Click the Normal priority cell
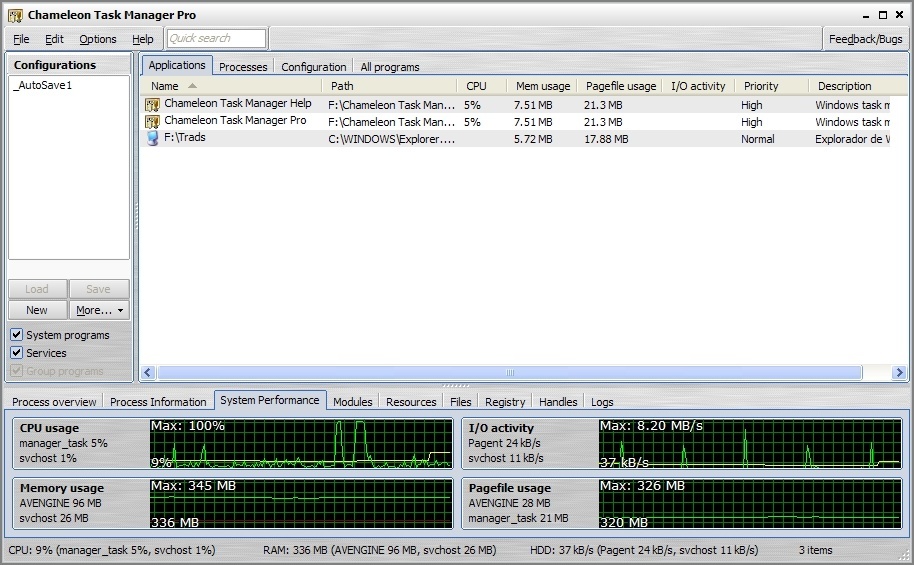Viewport: 914px width, 565px height. click(758, 139)
